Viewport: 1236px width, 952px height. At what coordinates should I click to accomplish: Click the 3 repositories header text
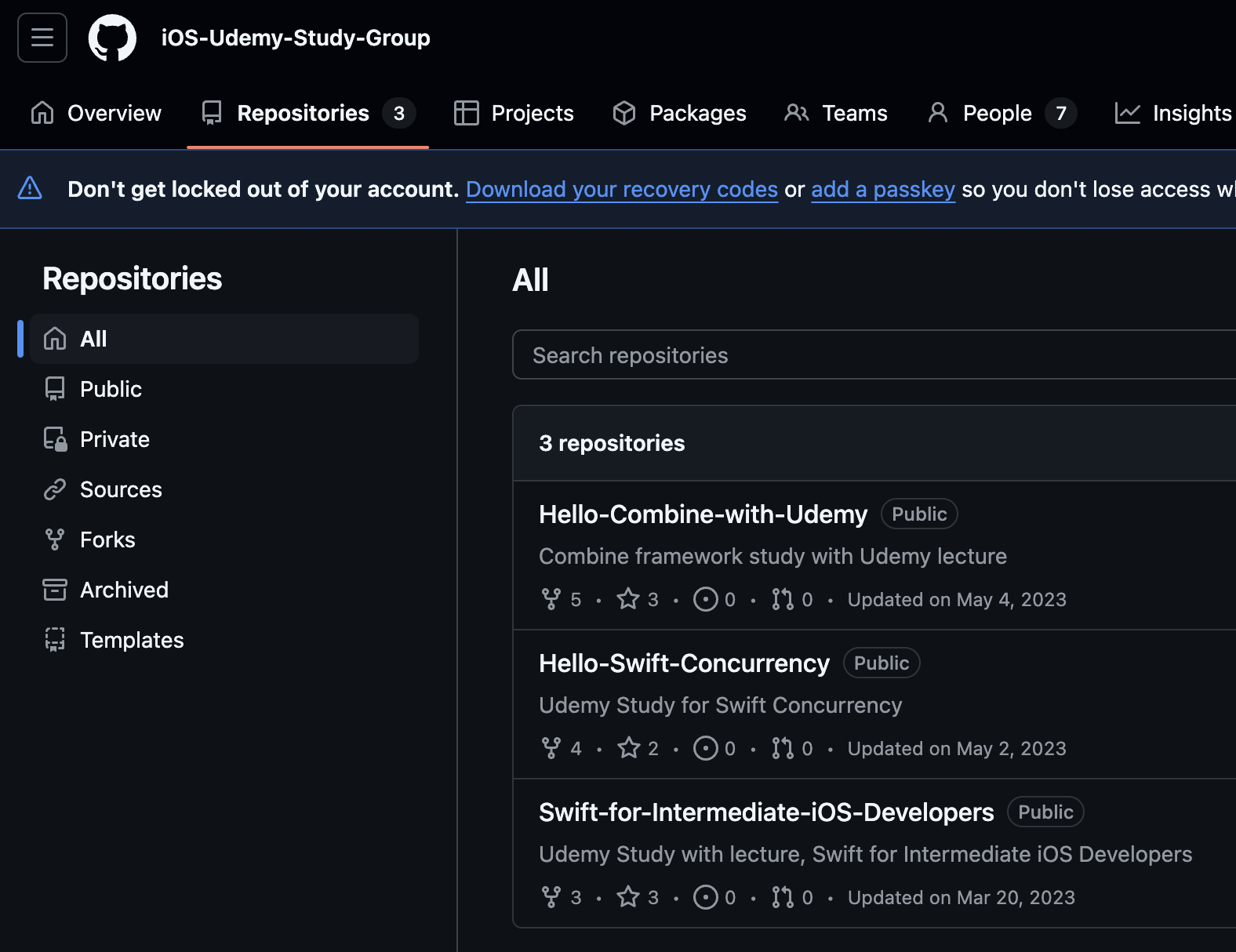click(x=612, y=443)
